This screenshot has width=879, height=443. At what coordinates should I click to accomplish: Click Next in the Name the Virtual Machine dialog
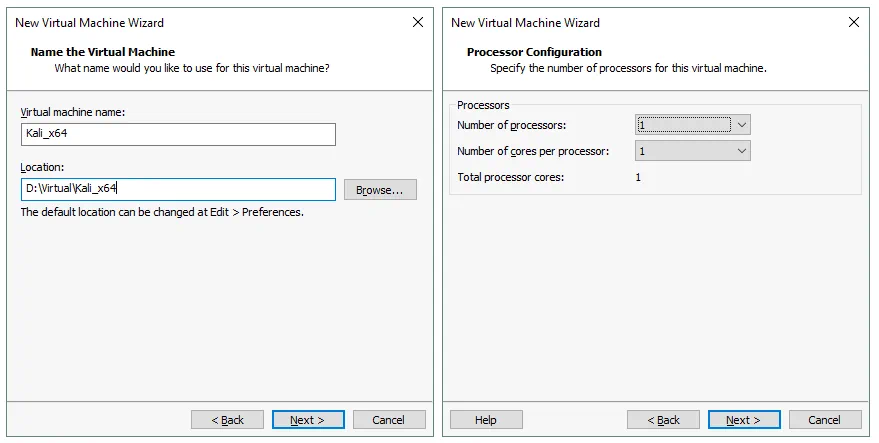(308, 420)
